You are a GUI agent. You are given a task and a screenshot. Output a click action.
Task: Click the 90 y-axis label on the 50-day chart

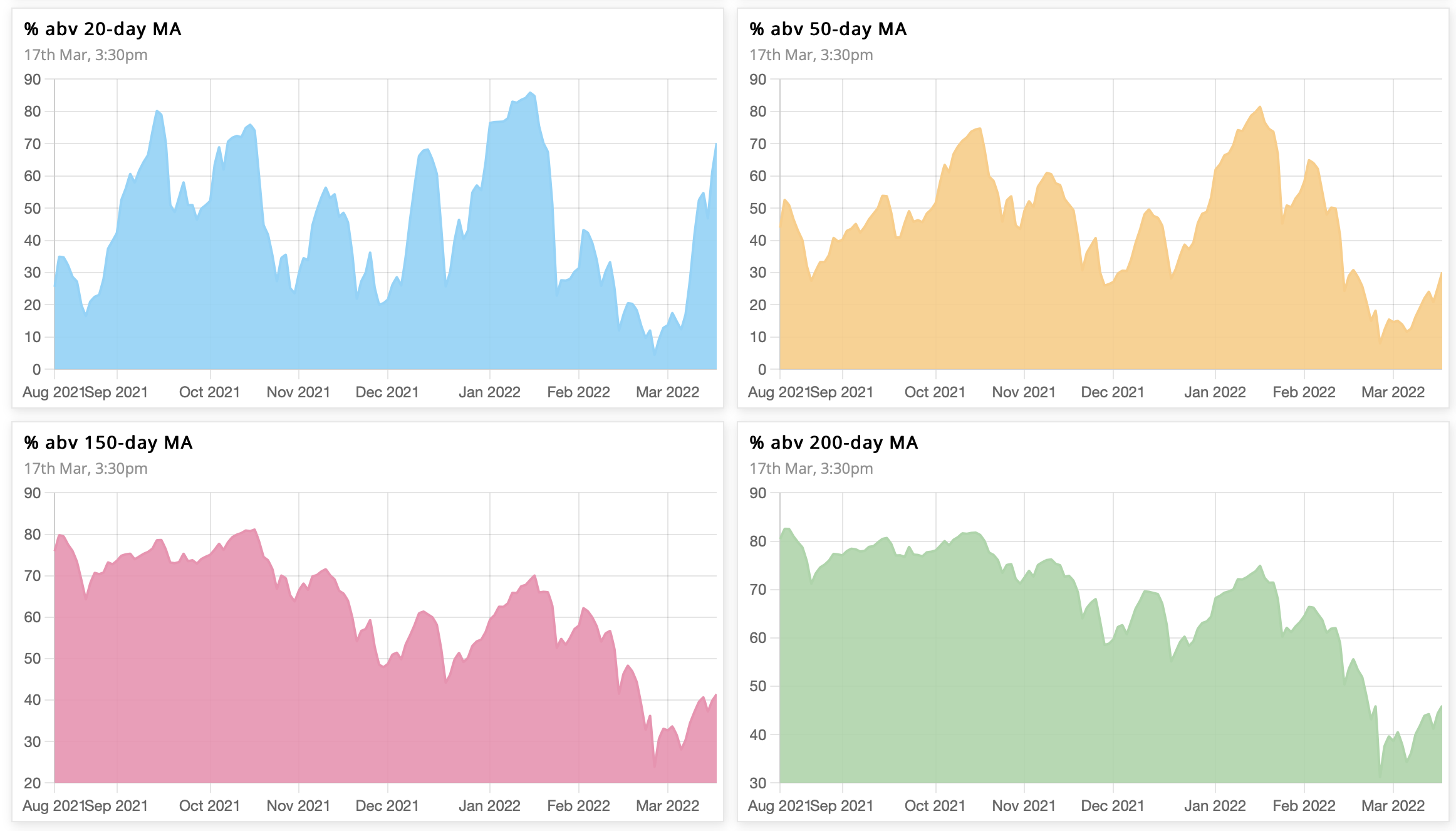[x=757, y=80]
